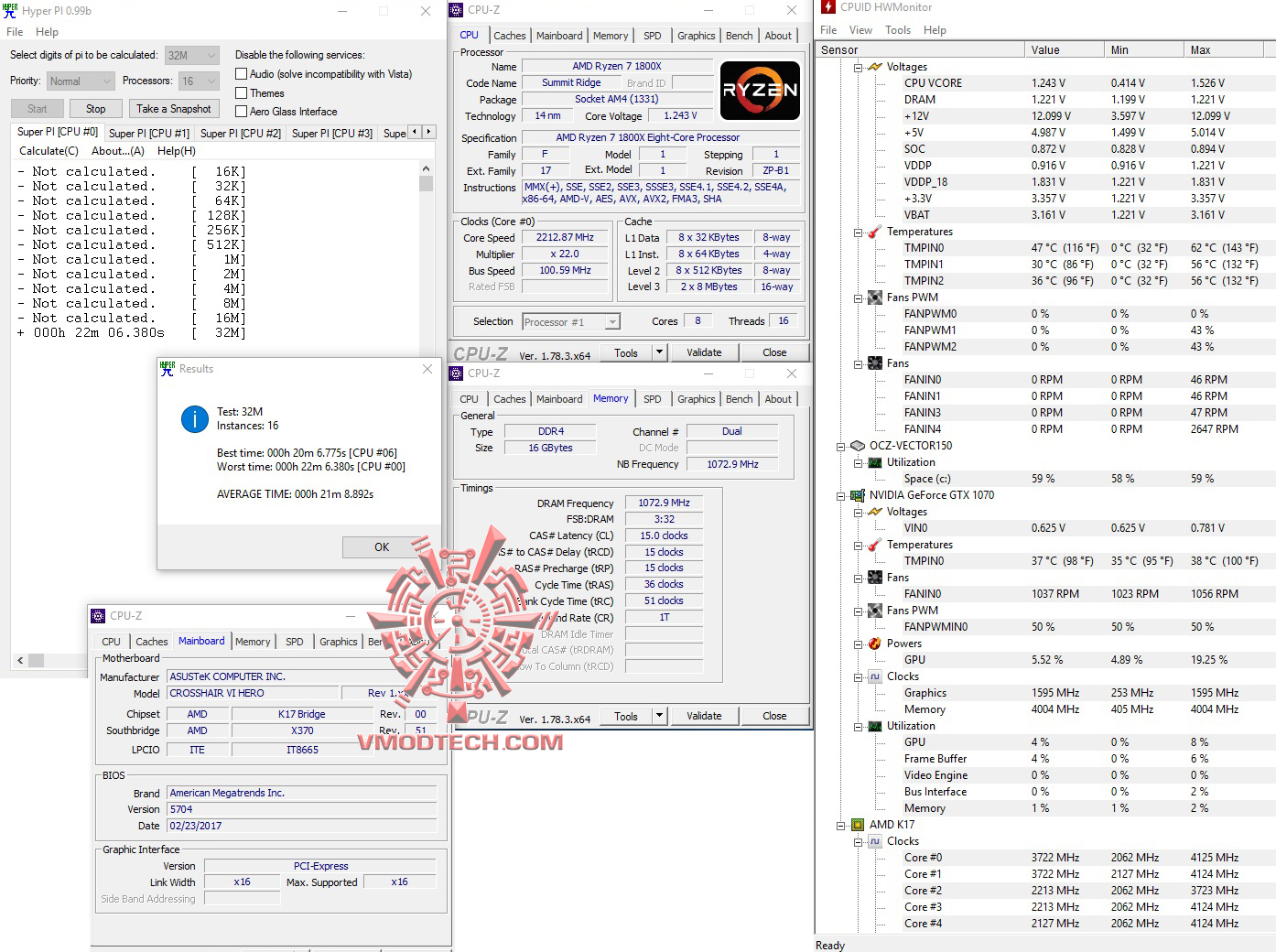Click the Voltages lightning icon in HWMonitor

876,66
